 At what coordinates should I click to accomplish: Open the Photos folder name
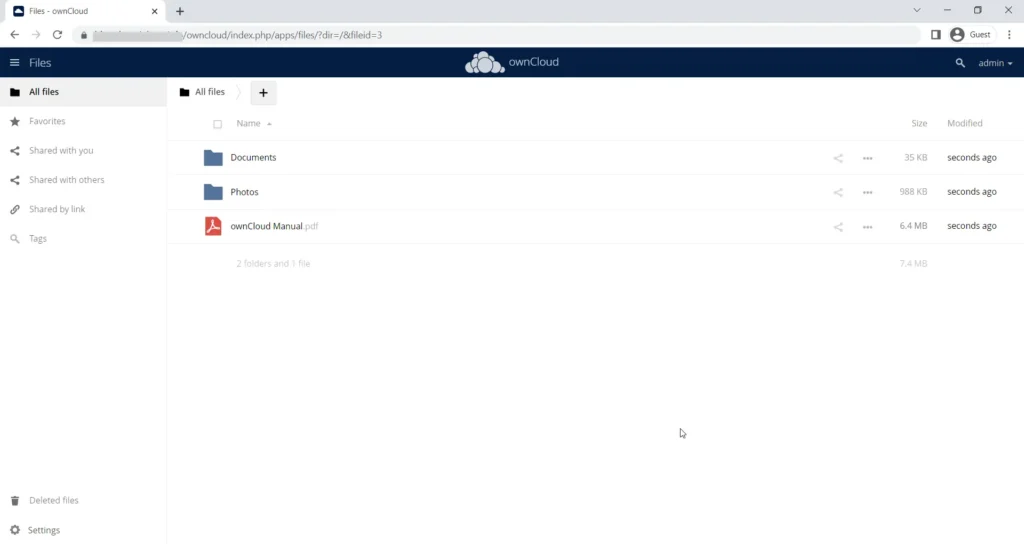[x=244, y=192]
